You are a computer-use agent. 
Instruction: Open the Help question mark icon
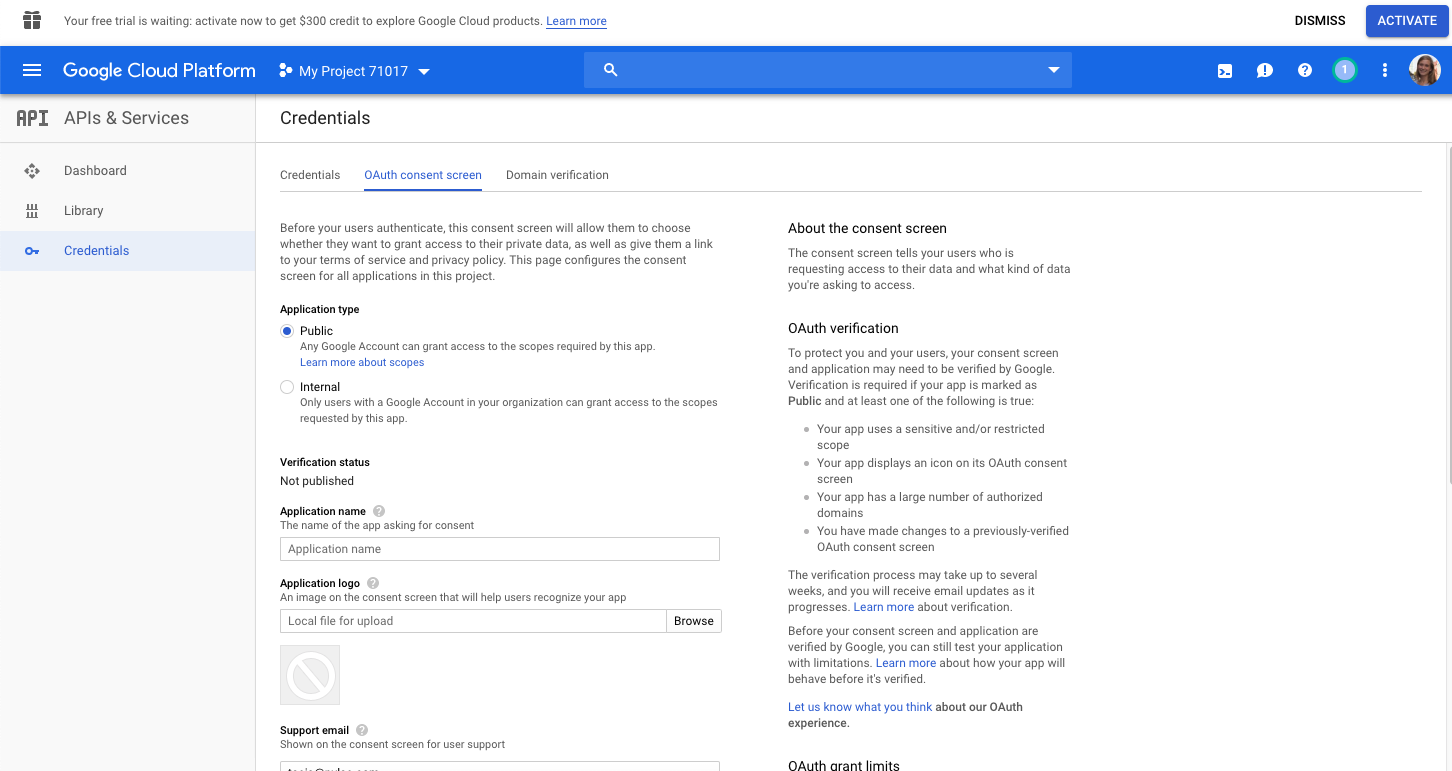click(x=1304, y=70)
